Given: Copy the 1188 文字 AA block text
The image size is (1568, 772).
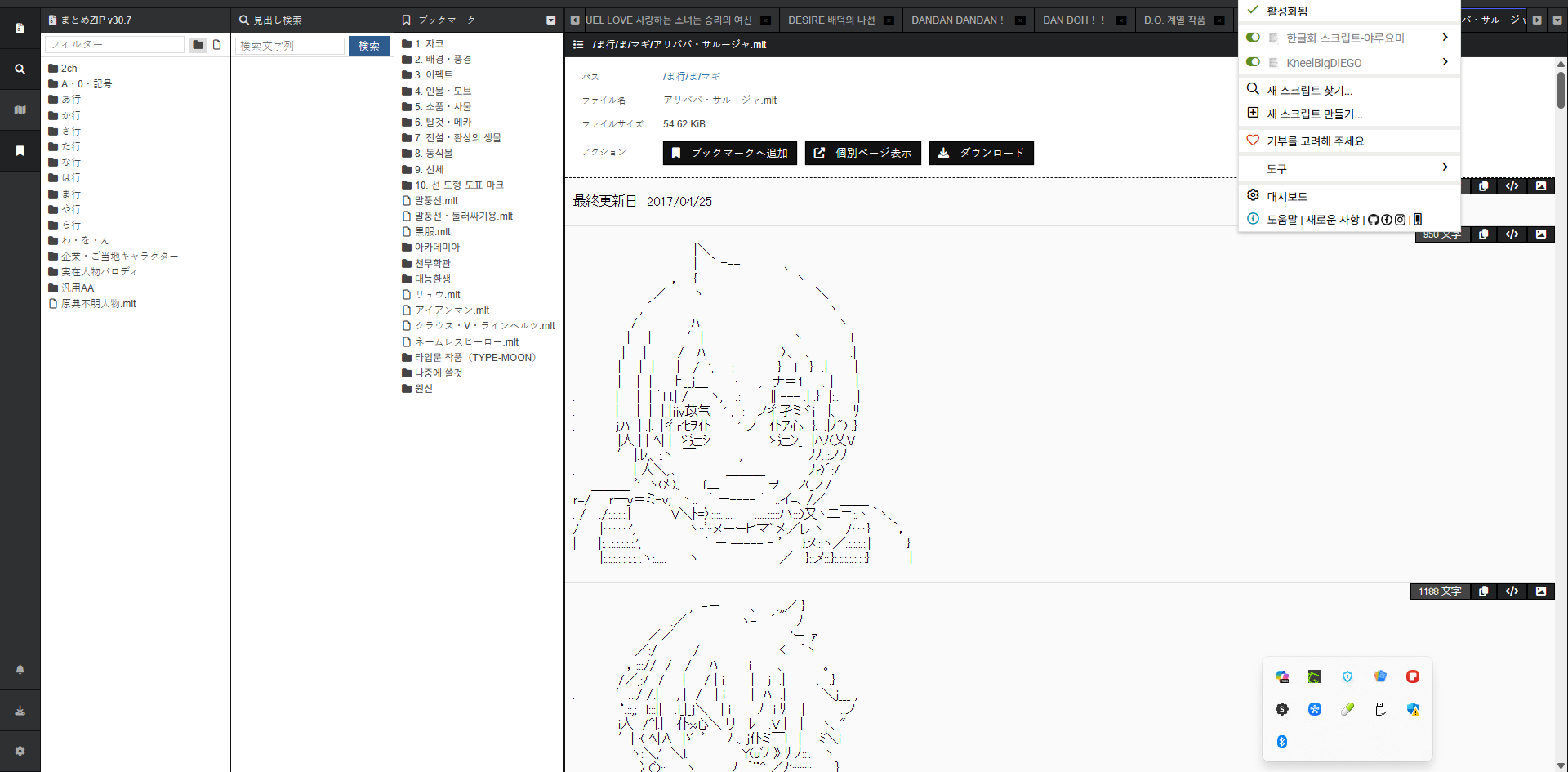Looking at the screenshot, I should tap(1483, 591).
